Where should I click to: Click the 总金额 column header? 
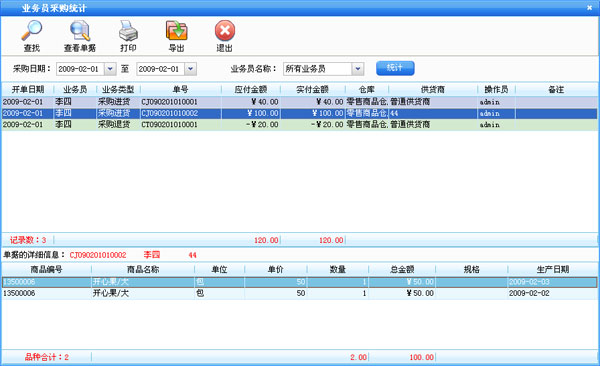tap(402, 270)
